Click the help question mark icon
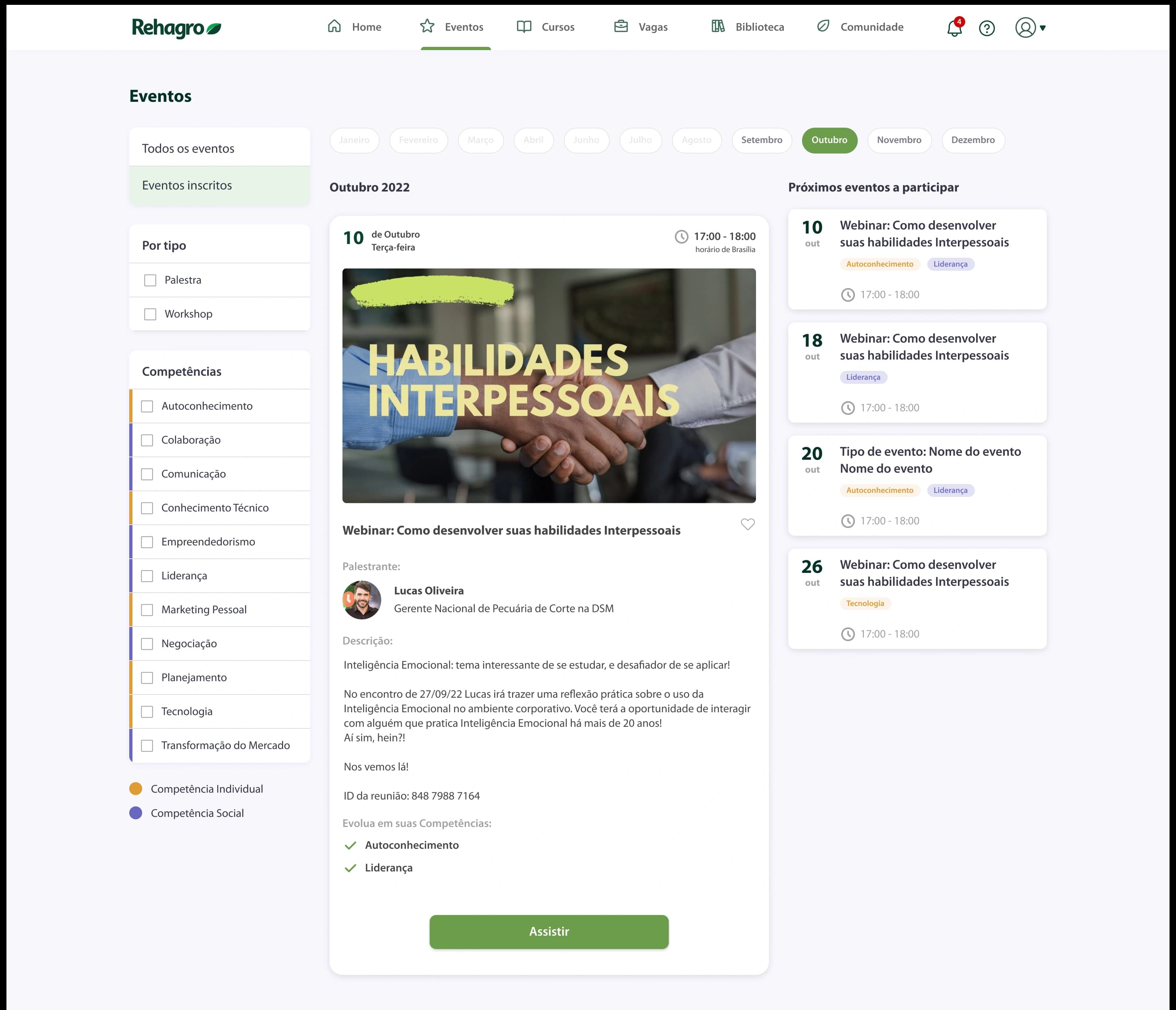Viewport: 1176px width, 1010px height. [987, 28]
